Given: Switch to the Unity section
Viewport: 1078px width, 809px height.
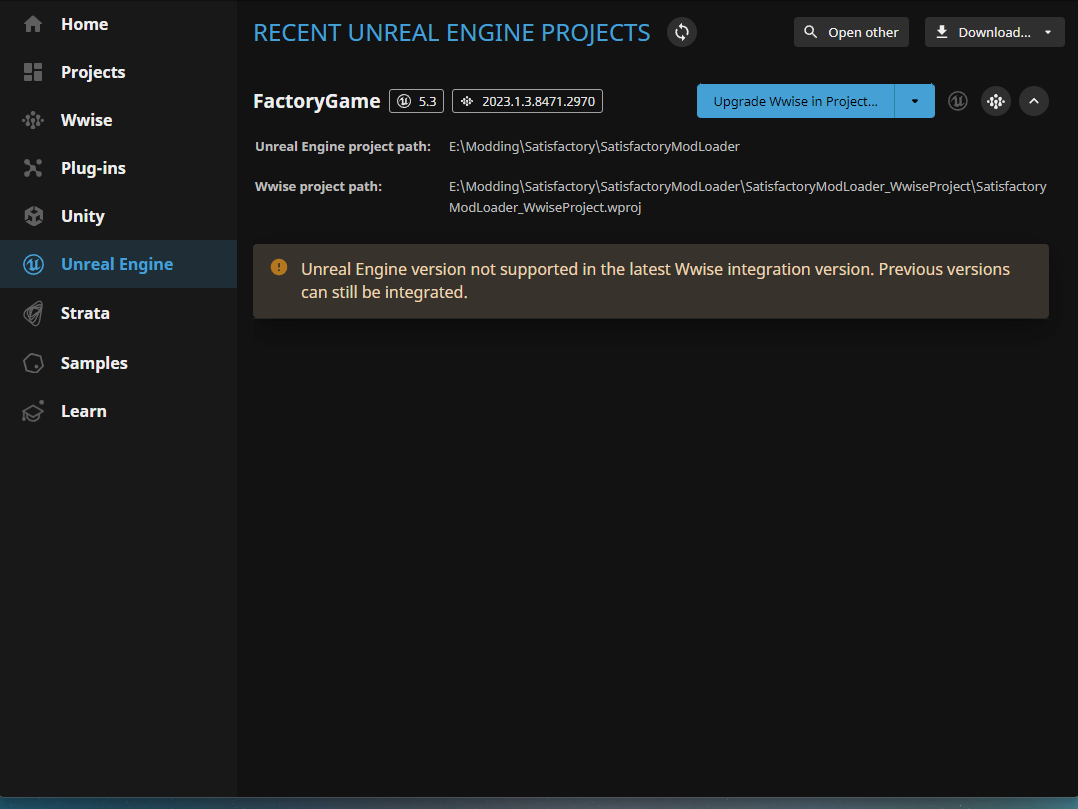Looking at the screenshot, I should coord(118,217).
